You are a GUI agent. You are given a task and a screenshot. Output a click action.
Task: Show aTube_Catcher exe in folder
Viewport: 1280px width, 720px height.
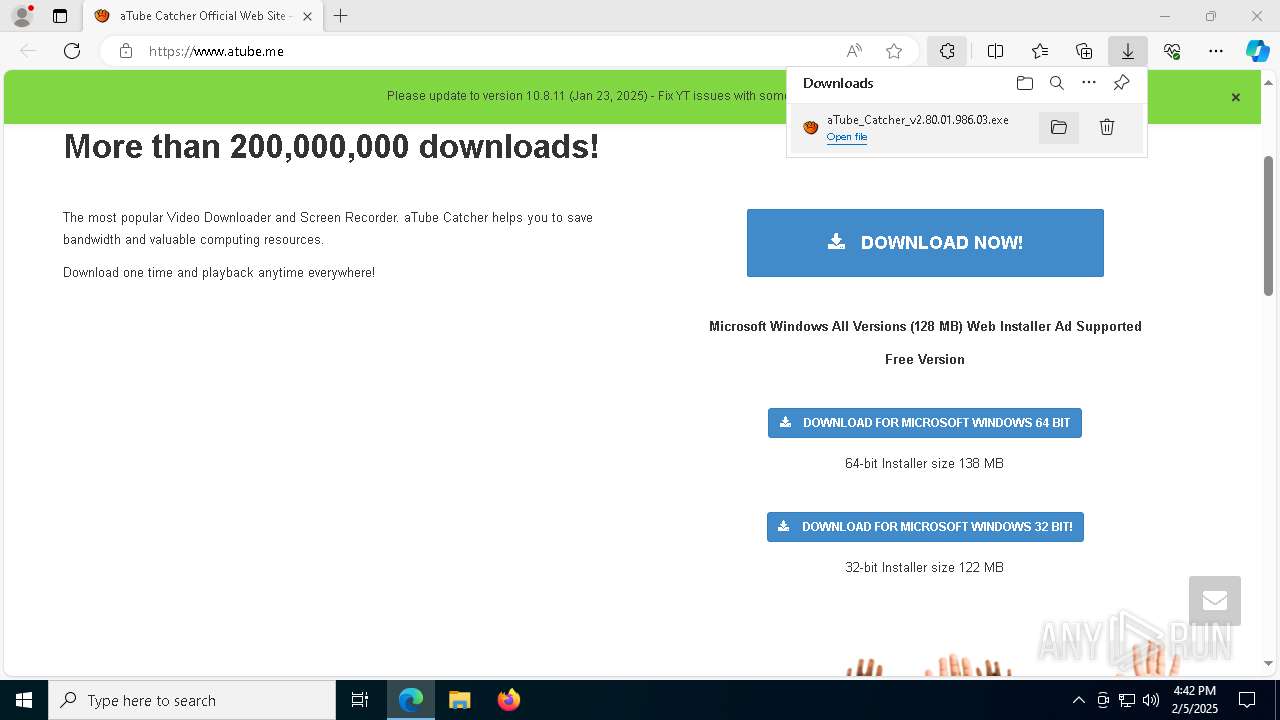point(1059,127)
